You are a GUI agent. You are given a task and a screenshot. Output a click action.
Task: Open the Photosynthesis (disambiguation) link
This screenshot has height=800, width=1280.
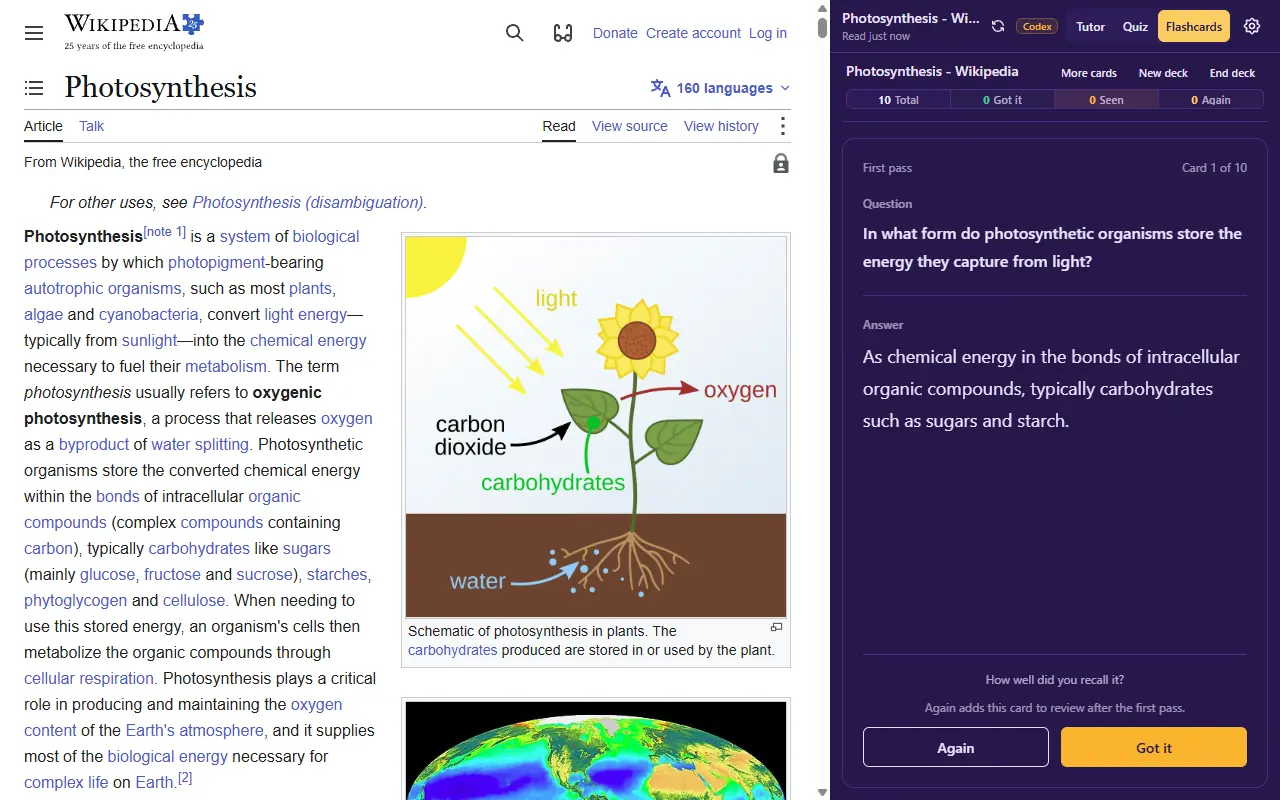point(308,202)
